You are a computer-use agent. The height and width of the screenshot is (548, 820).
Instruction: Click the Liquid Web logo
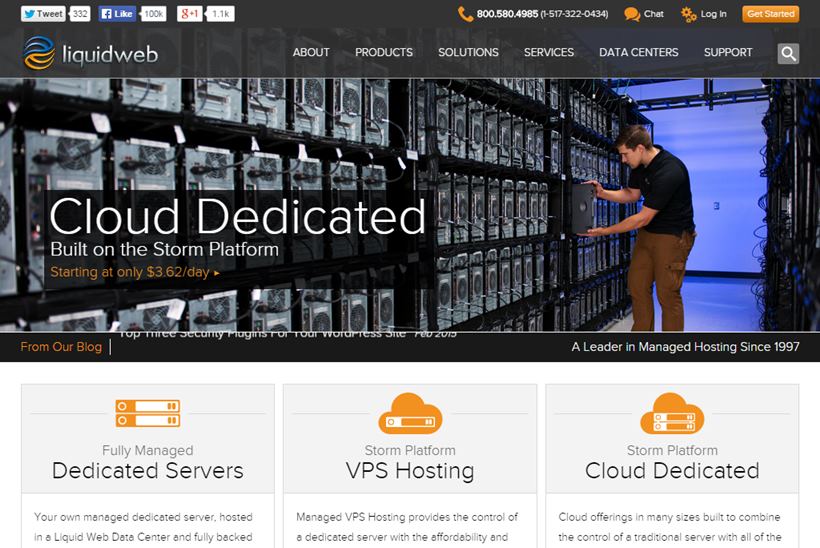coord(90,53)
